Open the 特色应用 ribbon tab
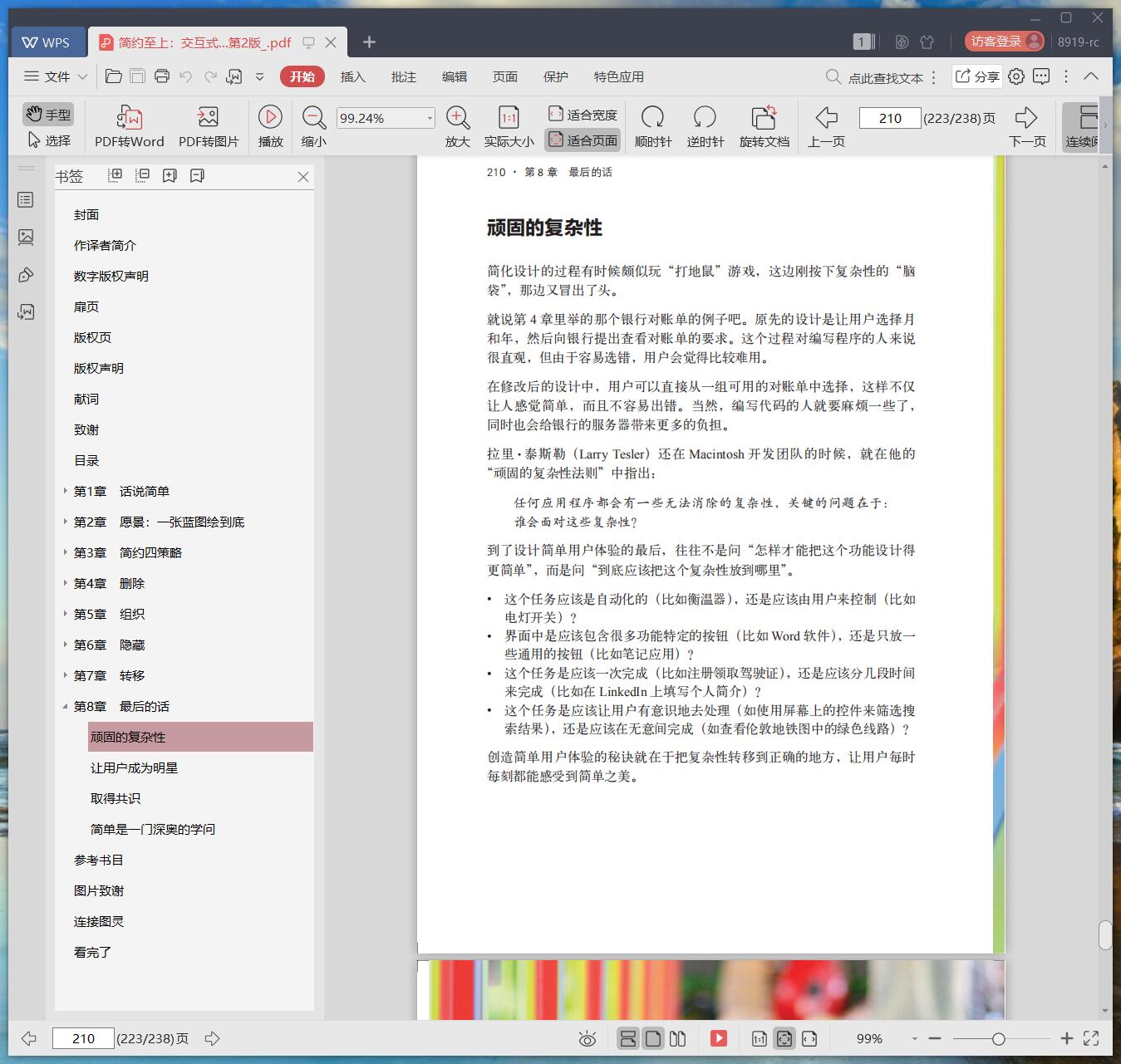The width and height of the screenshot is (1121, 1064). point(618,76)
